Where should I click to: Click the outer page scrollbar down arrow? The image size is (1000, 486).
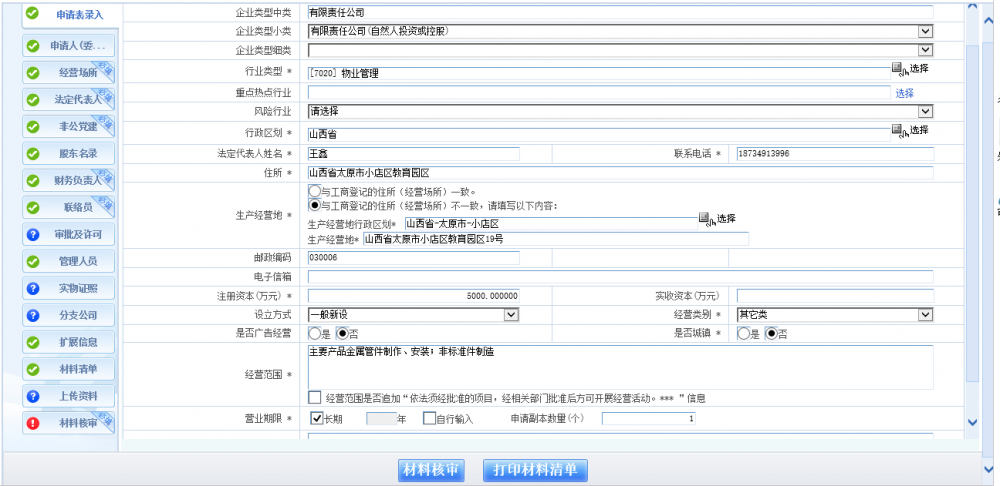point(990,470)
